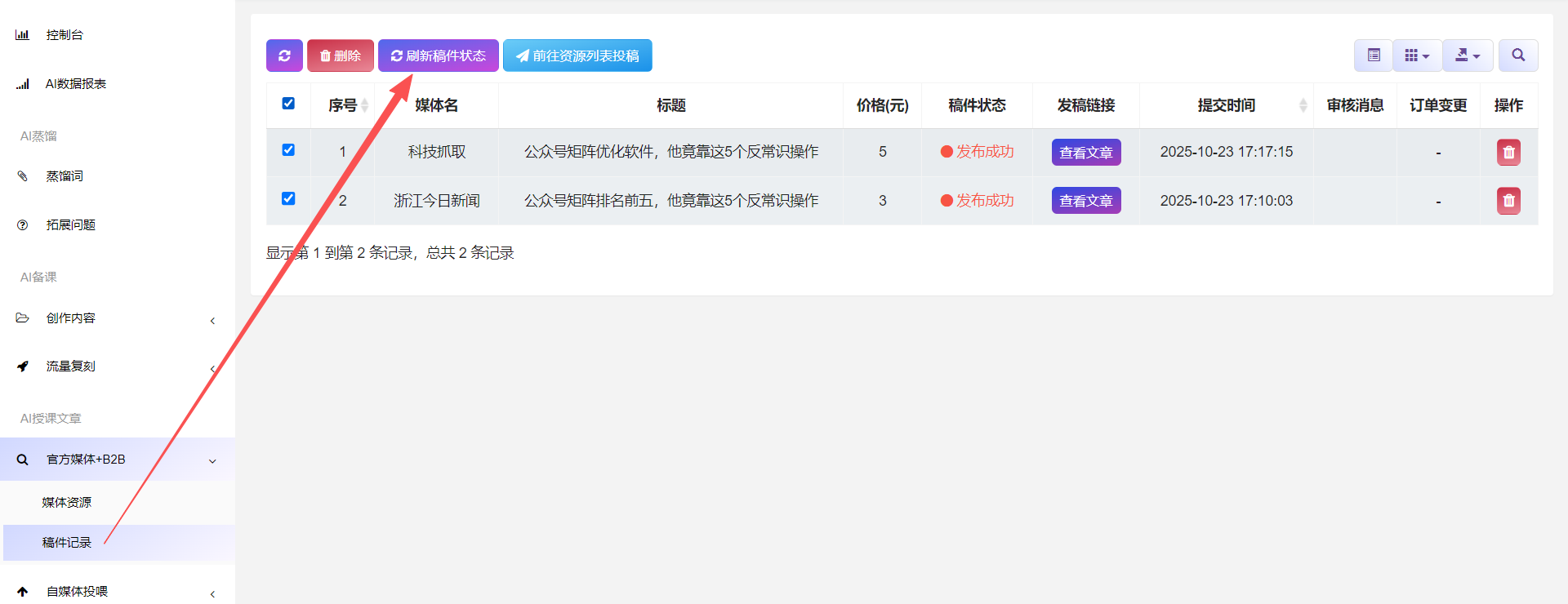The image size is (1568, 604).
Task: Uncheck the checkbox for row 科技抓取
Action: [x=288, y=150]
